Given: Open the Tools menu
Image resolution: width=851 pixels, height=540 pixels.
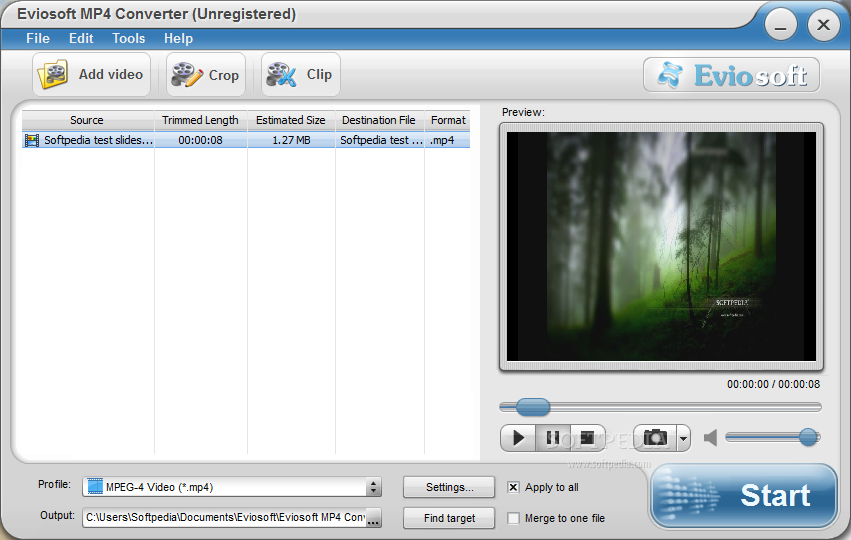Looking at the screenshot, I should [129, 39].
